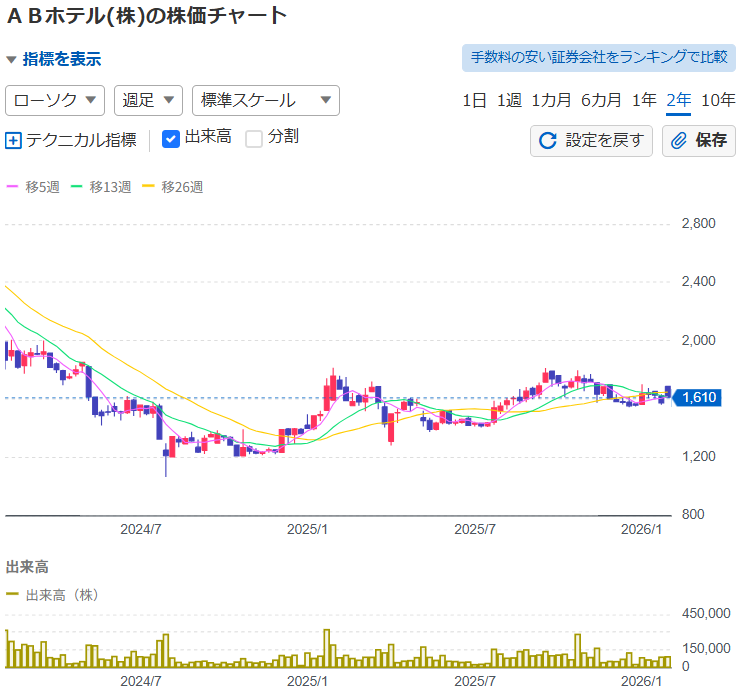Click the reload icon in 設定を戻す
This screenshot has width=749, height=692.
(547, 141)
